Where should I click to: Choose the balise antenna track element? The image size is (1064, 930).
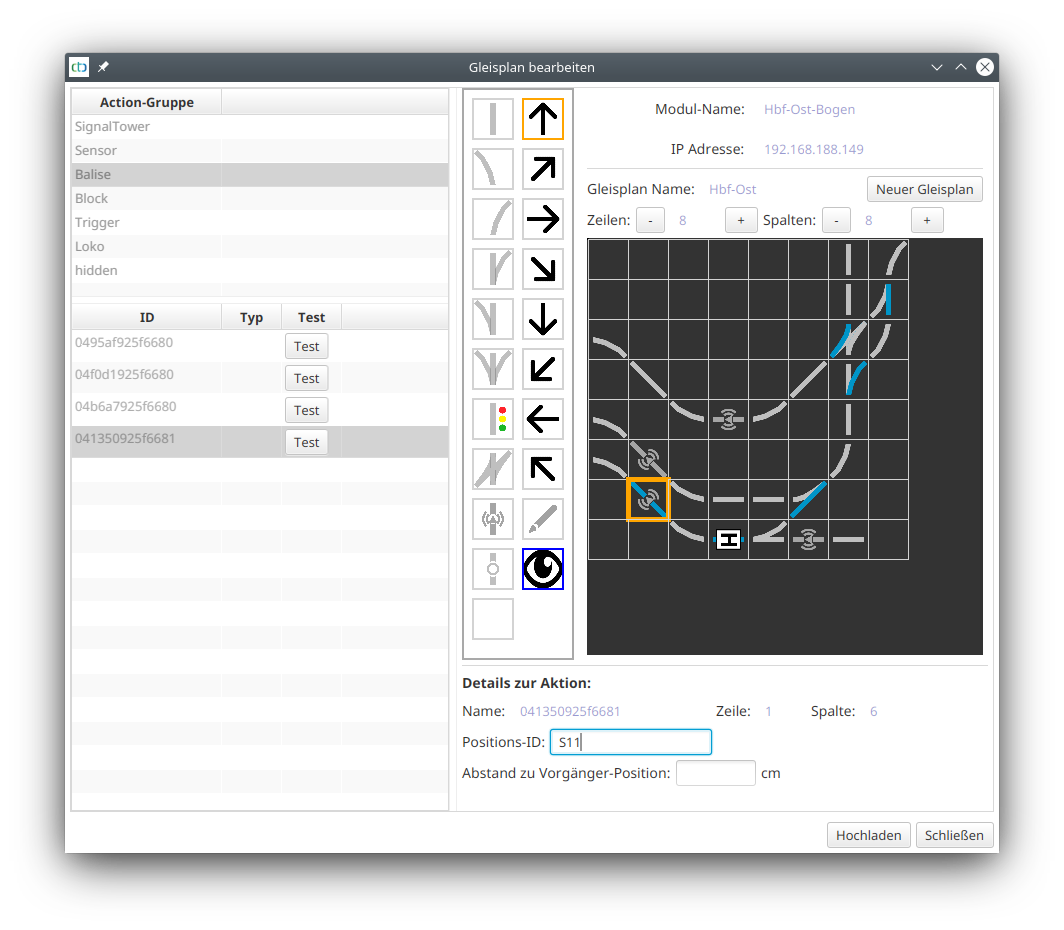pos(493,519)
